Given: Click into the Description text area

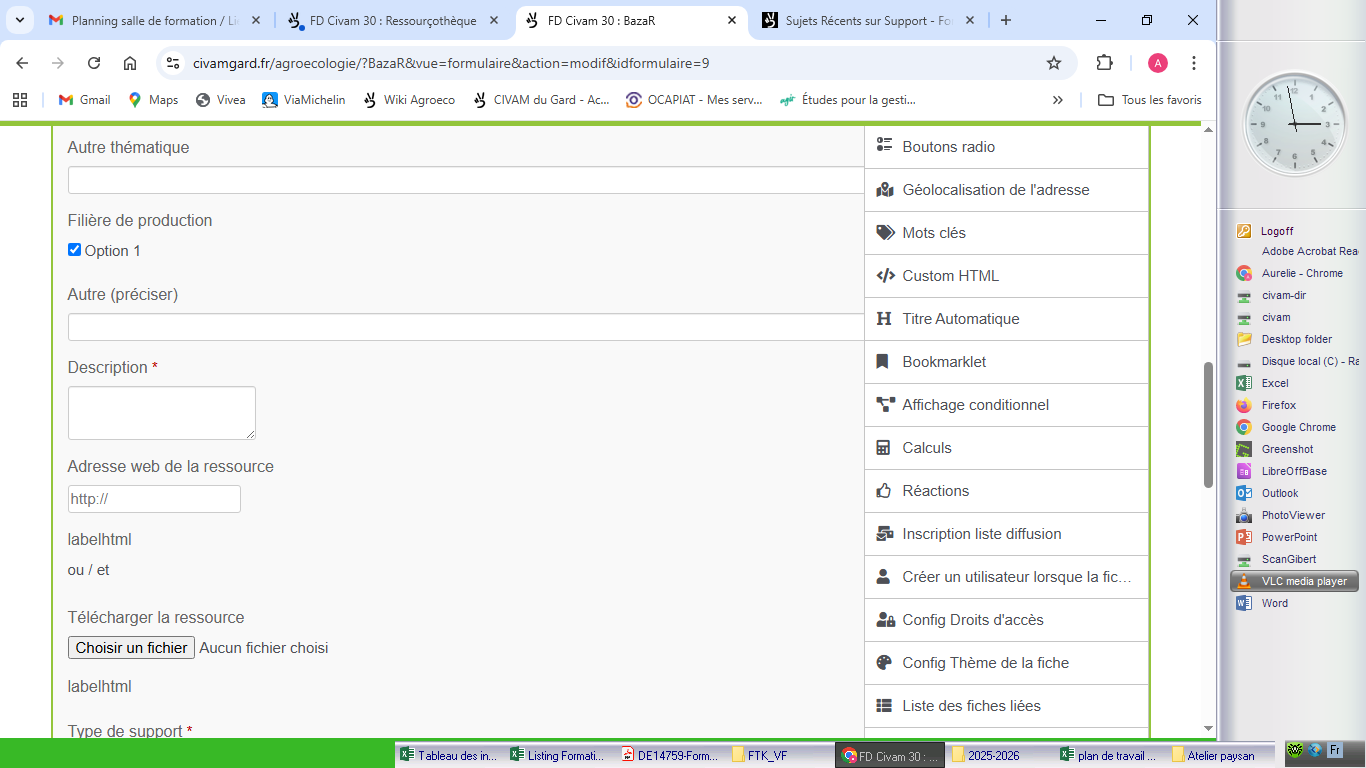Looking at the screenshot, I should click(x=161, y=412).
